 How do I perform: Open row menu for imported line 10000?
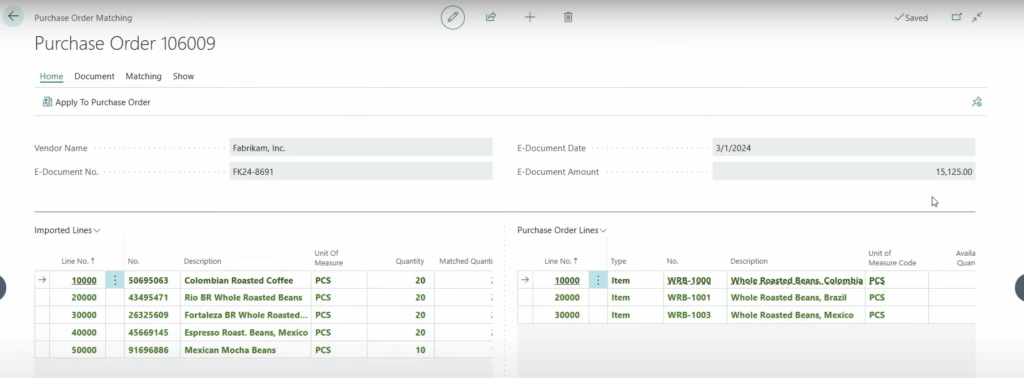coord(115,280)
